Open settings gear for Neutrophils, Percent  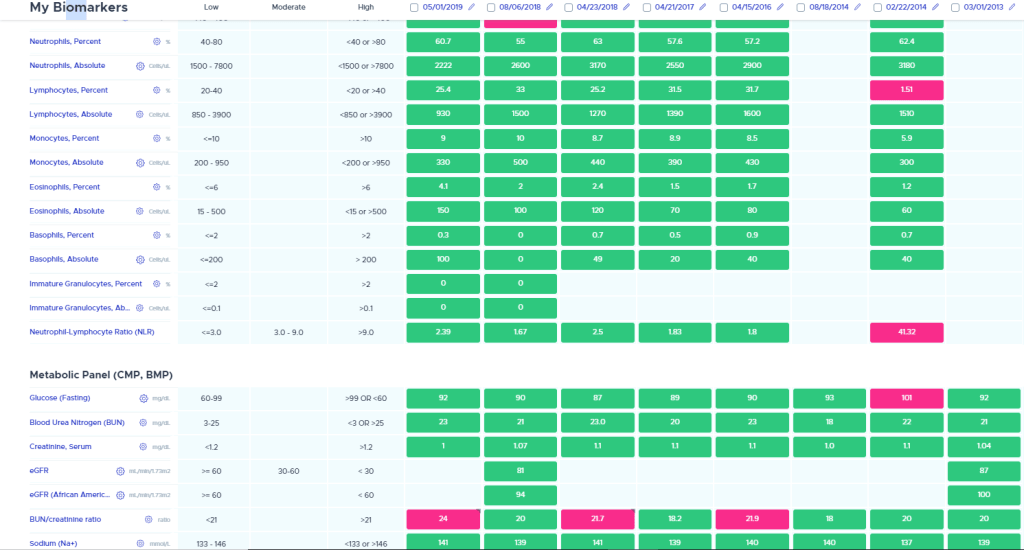click(155, 42)
